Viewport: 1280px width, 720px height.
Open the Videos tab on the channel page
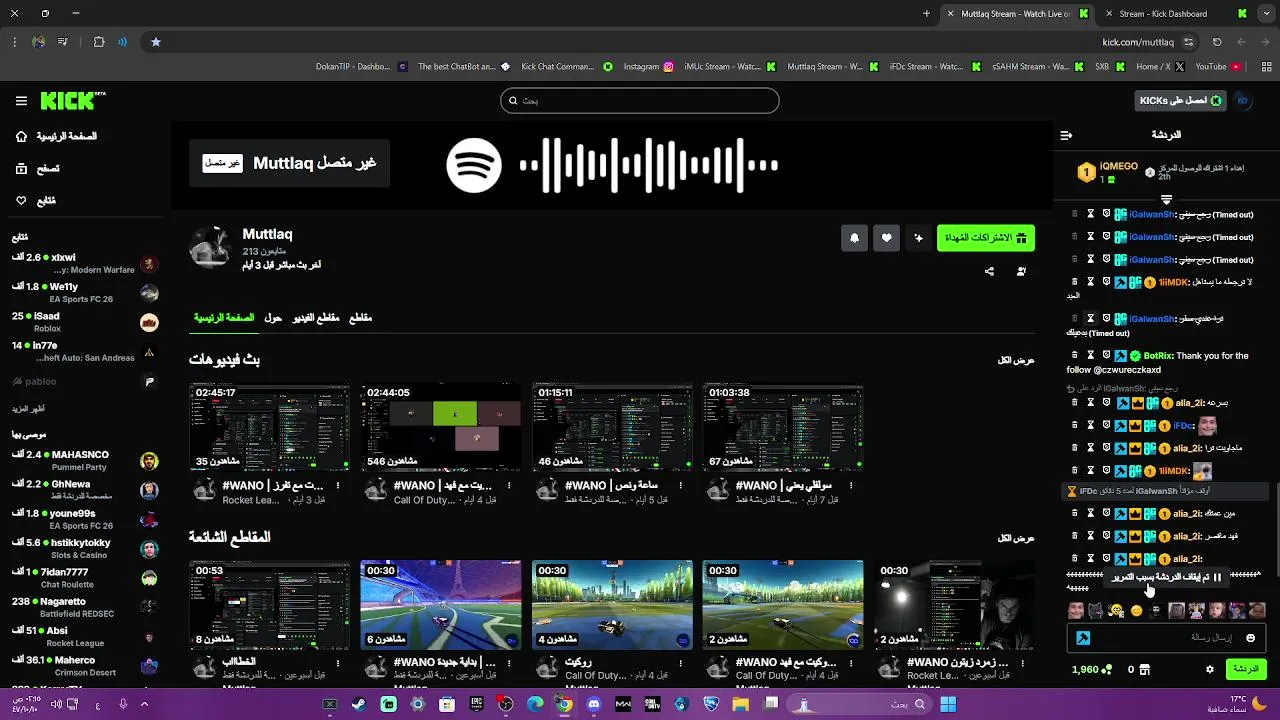coord(316,318)
